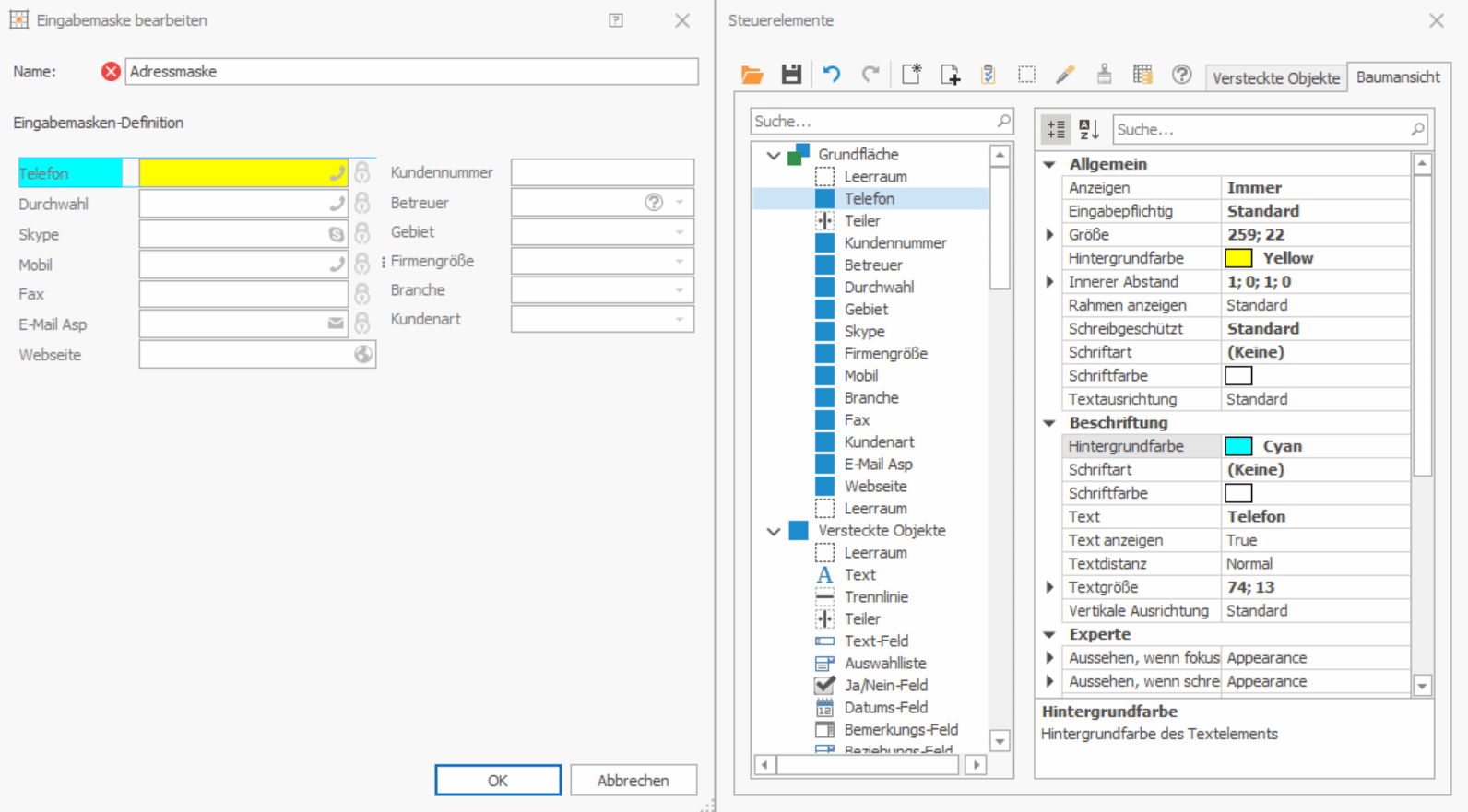Click the globe icon in Webseite field

pos(363,354)
